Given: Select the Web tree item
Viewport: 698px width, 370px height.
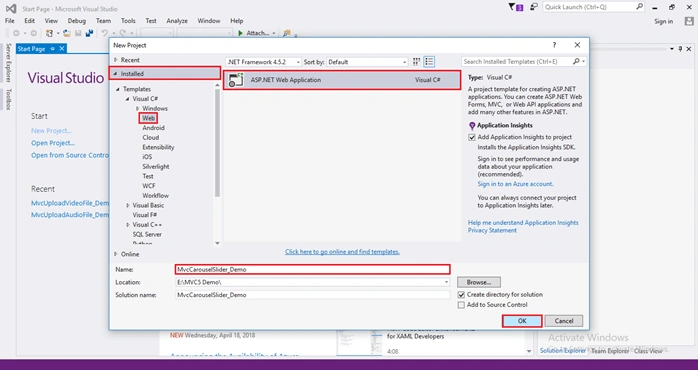Looking at the screenshot, I should click(x=148, y=118).
